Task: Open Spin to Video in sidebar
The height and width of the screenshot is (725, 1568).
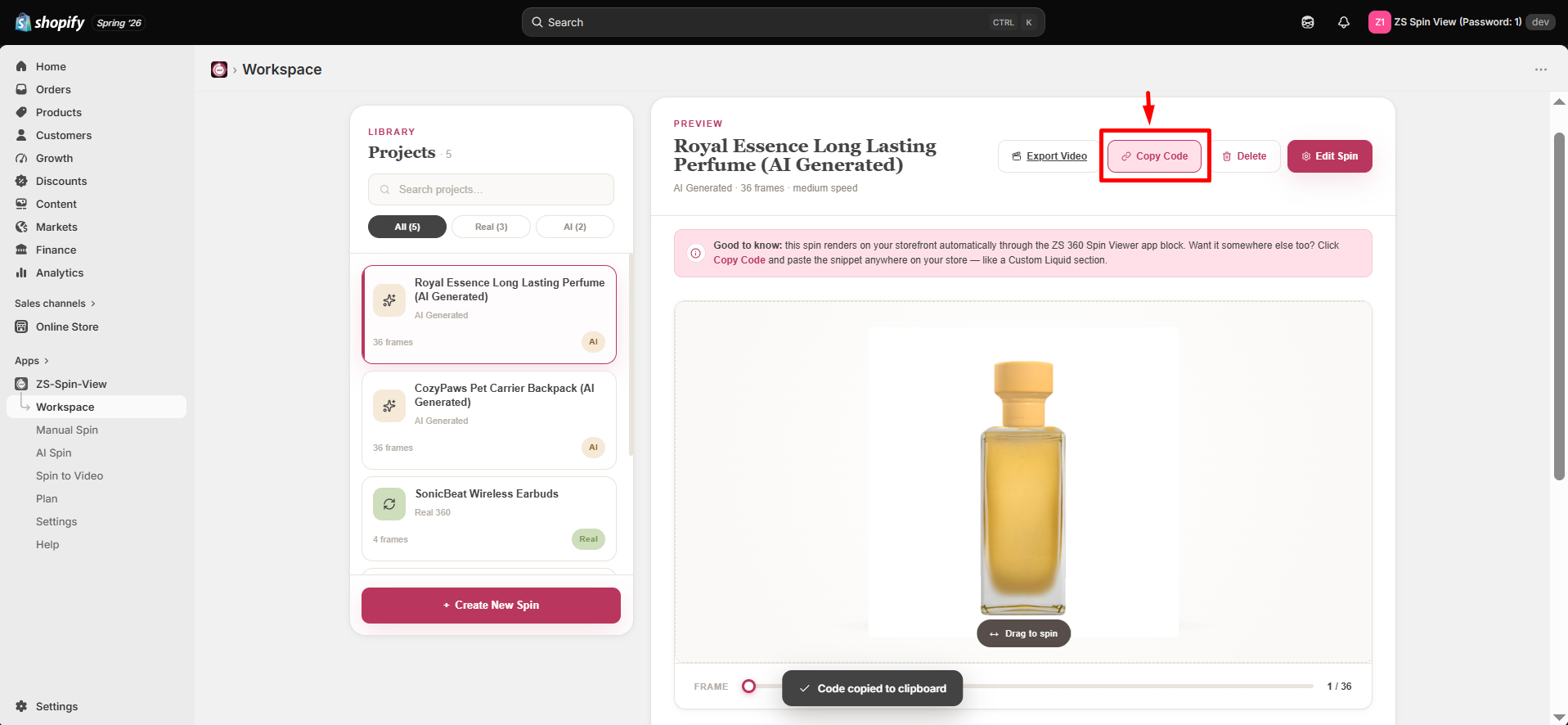Action: pos(70,475)
